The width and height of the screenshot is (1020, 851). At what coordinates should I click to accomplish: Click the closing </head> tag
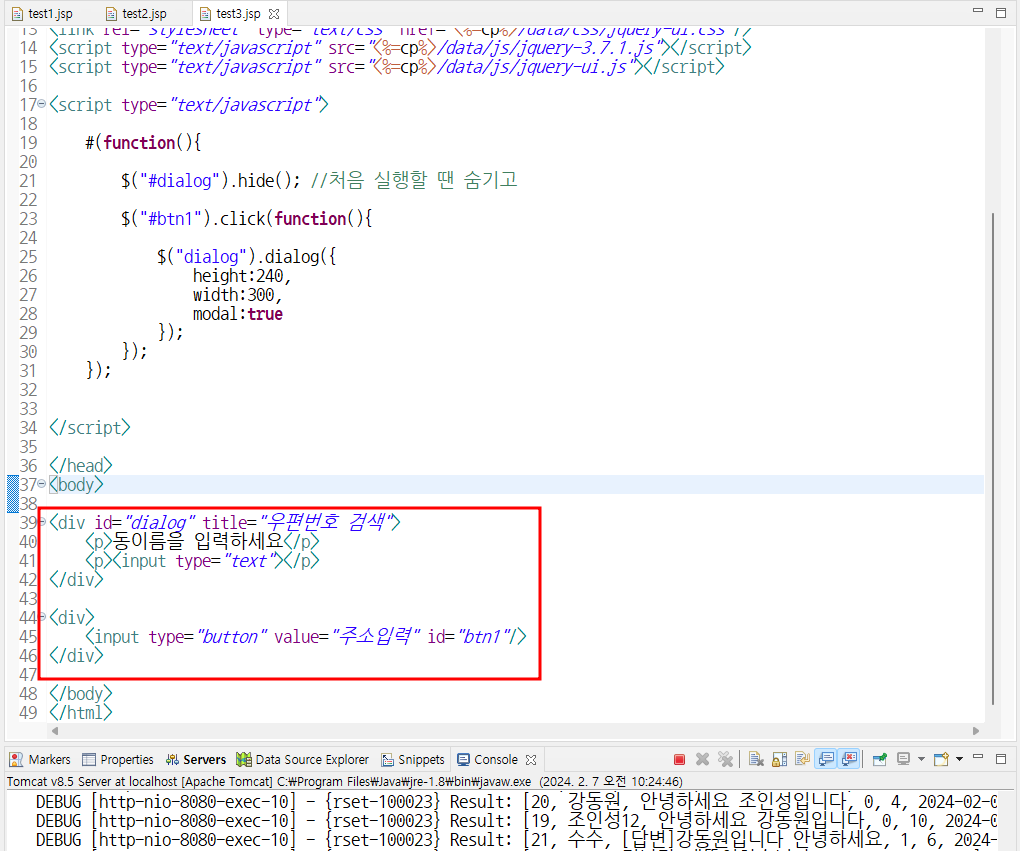click(x=81, y=465)
